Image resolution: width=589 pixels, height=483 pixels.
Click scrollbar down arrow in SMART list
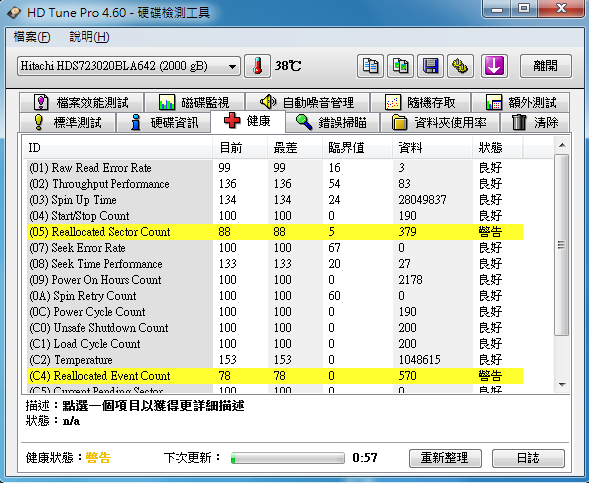562,385
